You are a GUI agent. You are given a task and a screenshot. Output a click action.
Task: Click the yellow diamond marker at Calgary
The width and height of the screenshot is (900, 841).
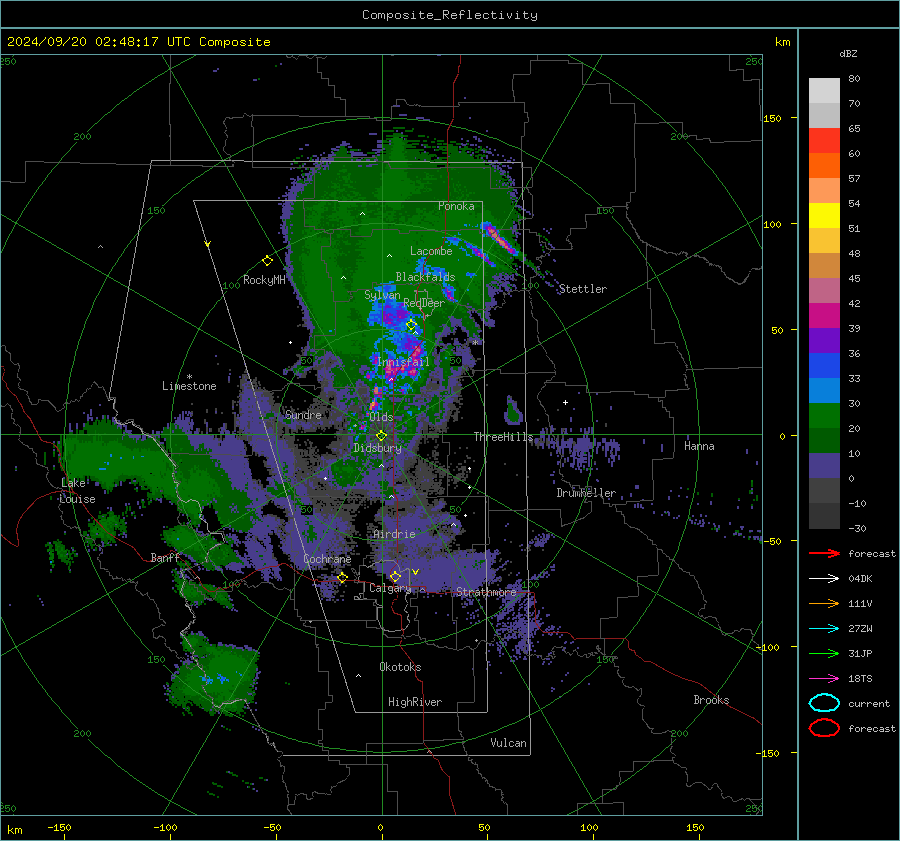[x=395, y=576]
